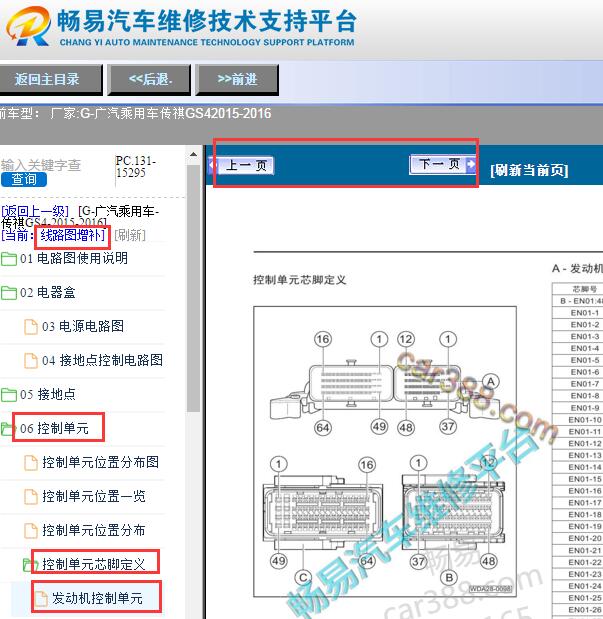Click the sidebar vertical scrollbar thumb
Screen dimensions: 603x619
tap(193, 287)
